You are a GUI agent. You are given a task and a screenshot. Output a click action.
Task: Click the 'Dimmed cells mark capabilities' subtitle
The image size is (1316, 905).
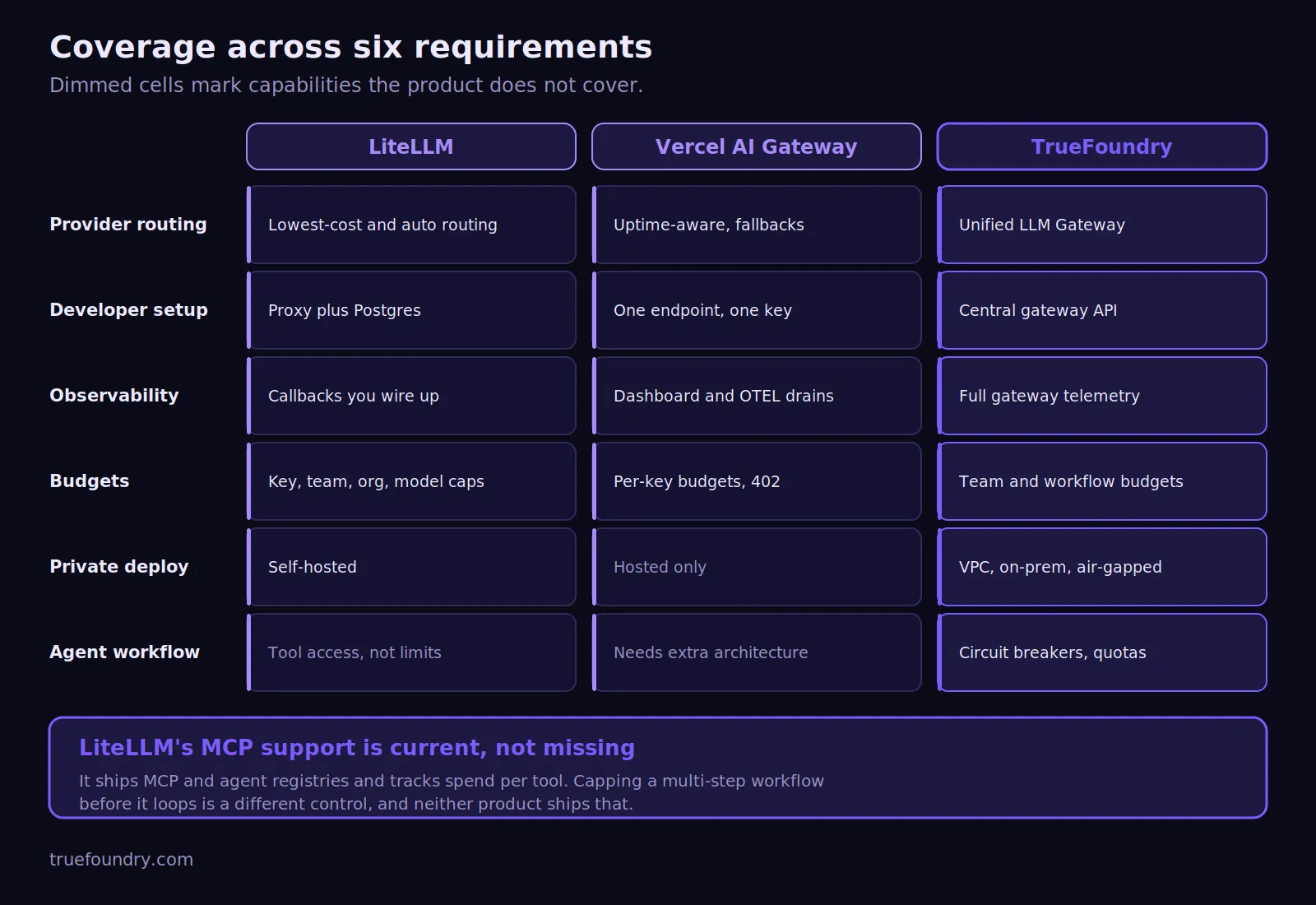(346, 86)
